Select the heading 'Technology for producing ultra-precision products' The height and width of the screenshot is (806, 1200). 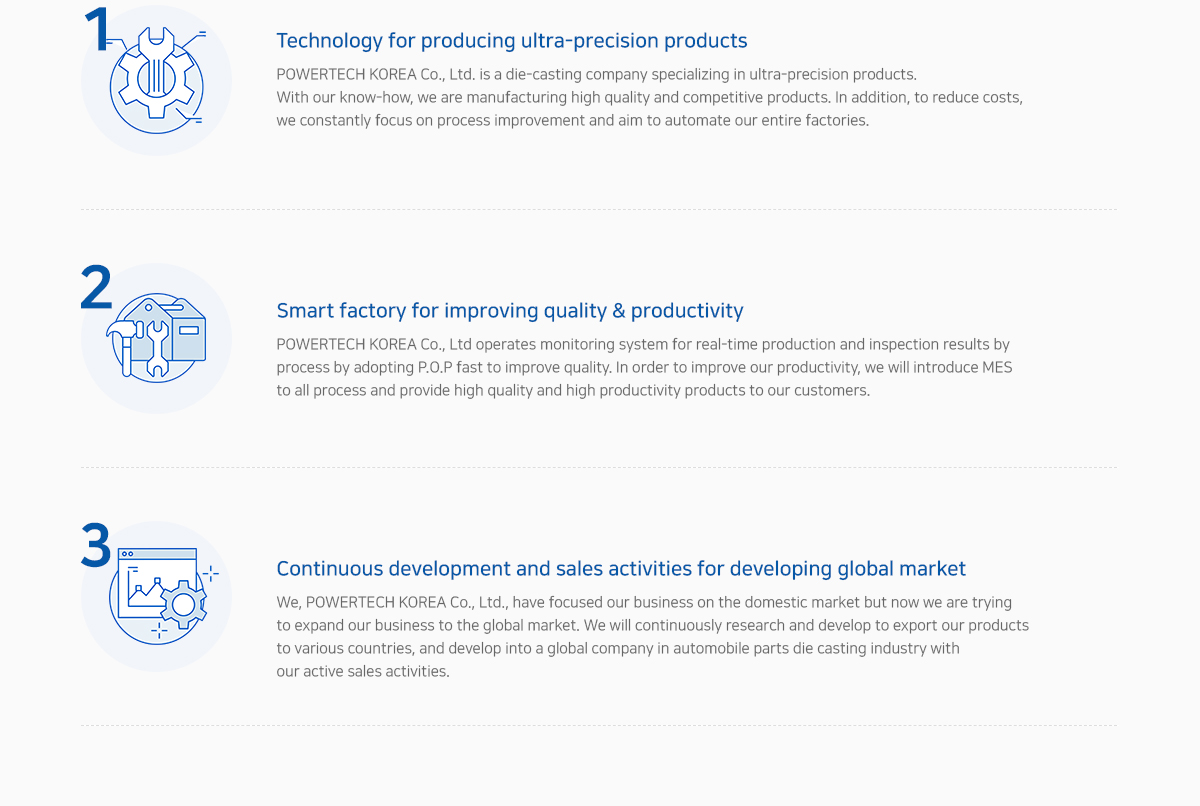(x=512, y=41)
